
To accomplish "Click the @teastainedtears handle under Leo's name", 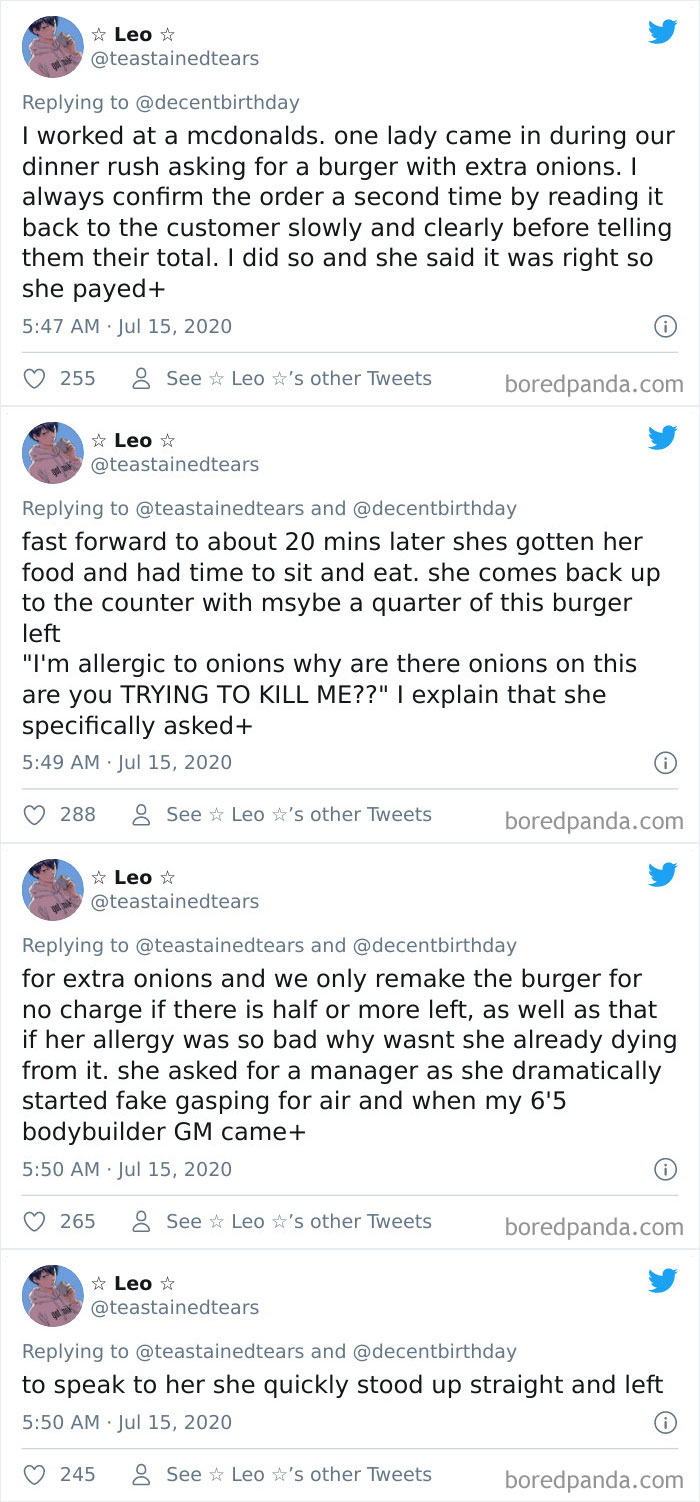I will [173, 59].
